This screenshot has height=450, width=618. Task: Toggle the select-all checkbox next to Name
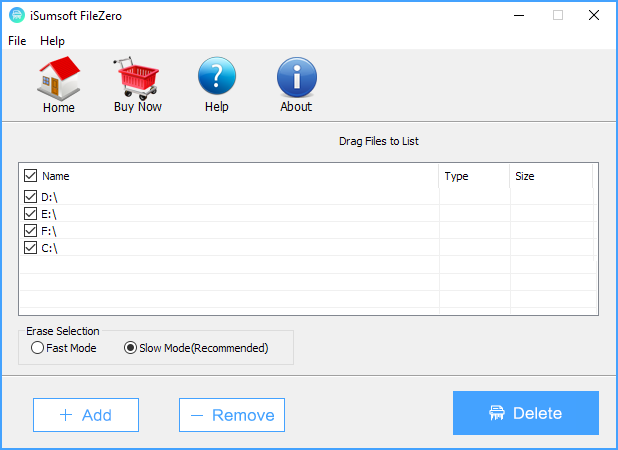[30, 176]
